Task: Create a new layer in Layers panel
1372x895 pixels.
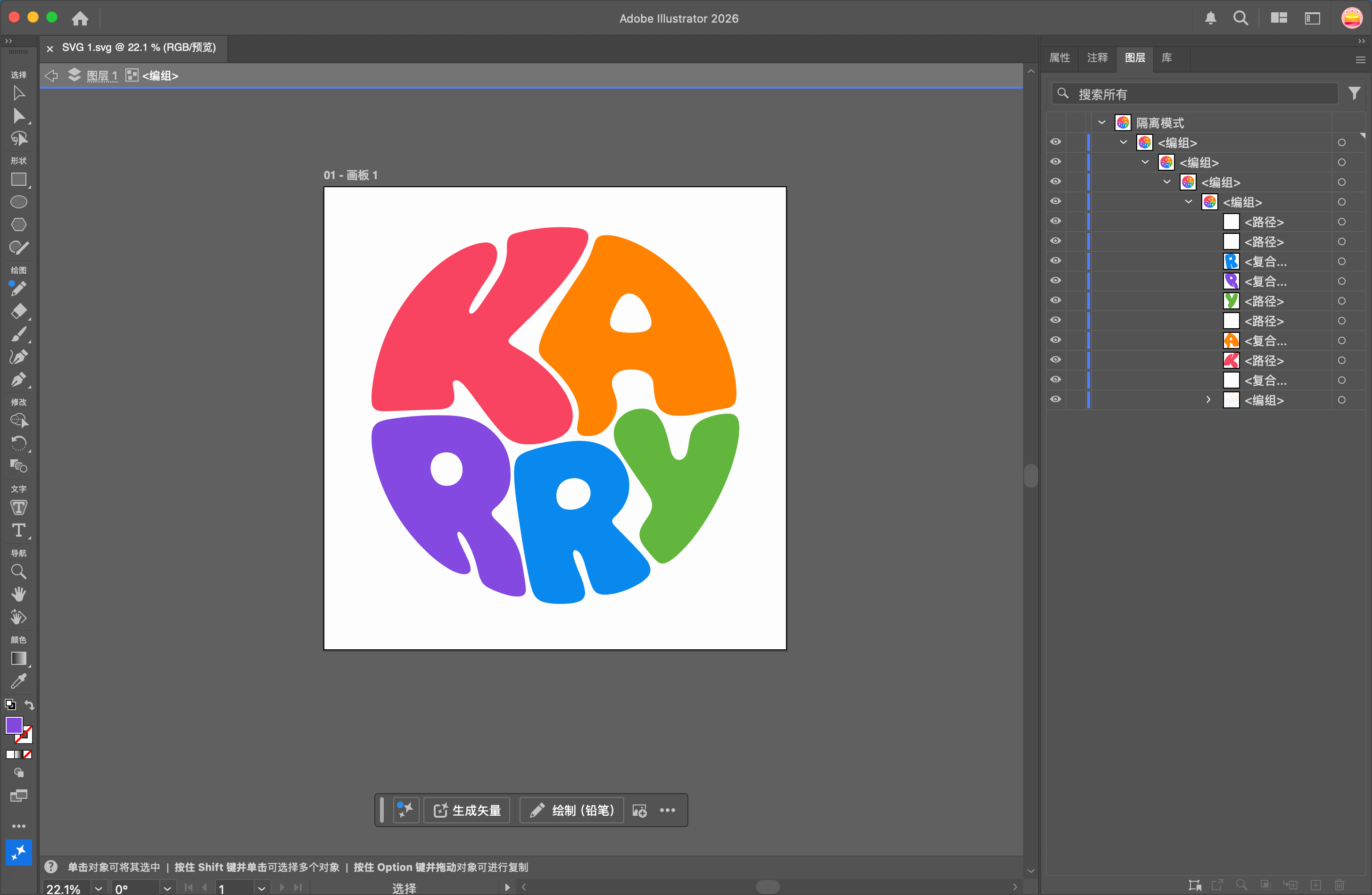Action: click(x=1315, y=885)
